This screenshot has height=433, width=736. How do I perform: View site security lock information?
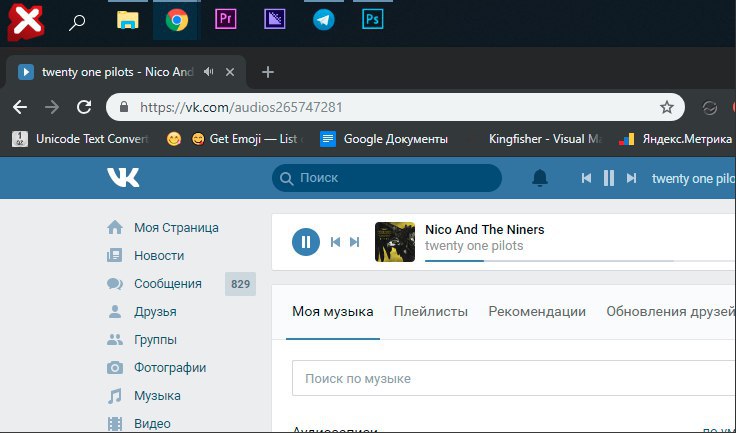(124, 107)
